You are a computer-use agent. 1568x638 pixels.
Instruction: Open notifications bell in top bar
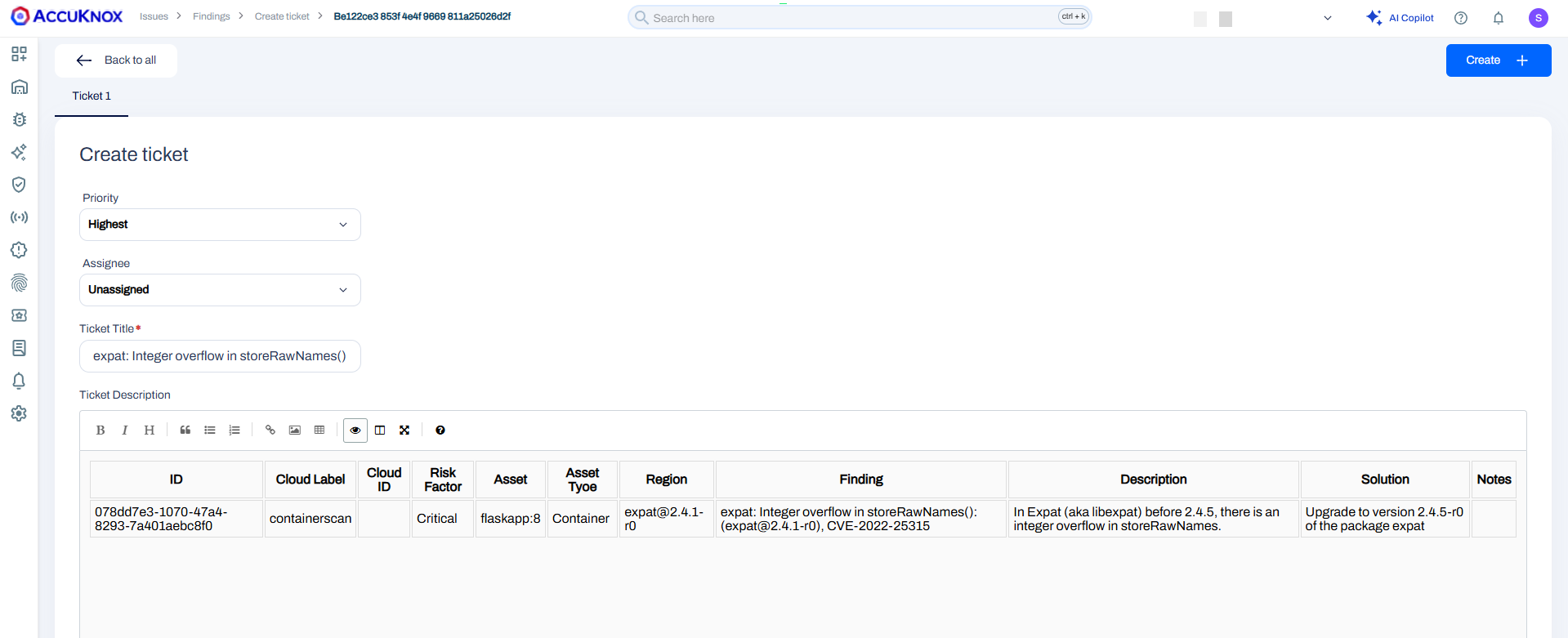[1499, 18]
